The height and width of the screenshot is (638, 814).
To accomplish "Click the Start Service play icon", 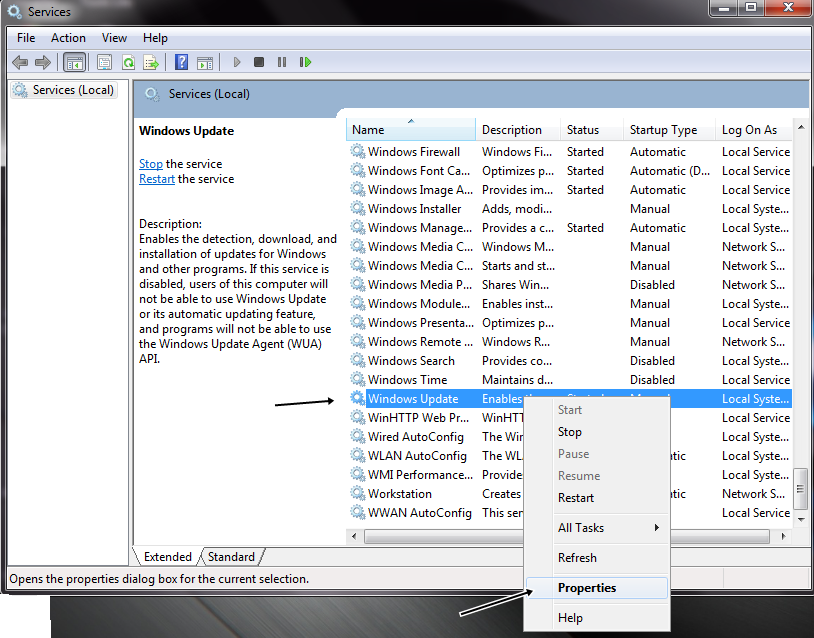I will pyautogui.click(x=237, y=62).
